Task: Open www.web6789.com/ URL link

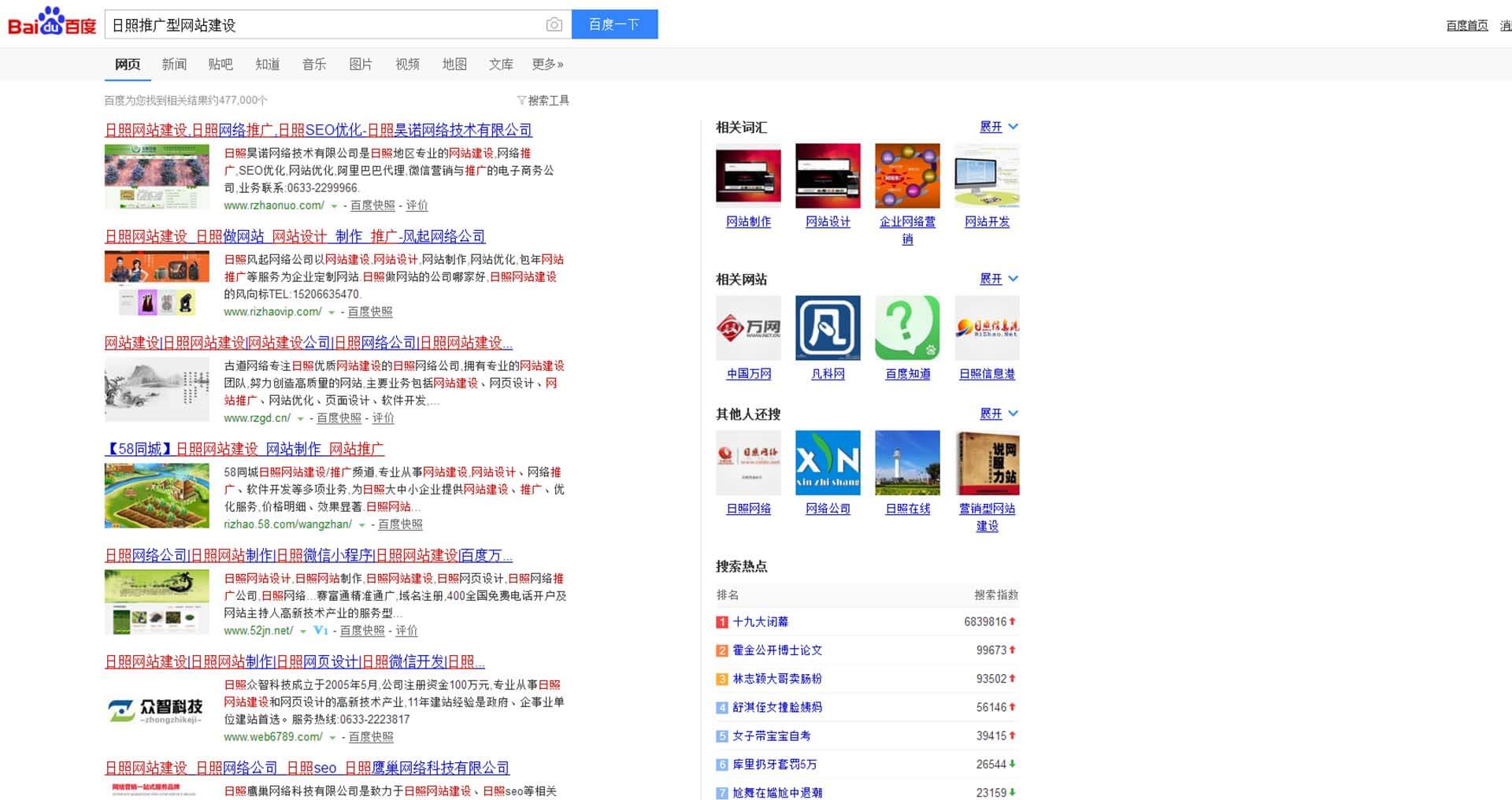Action: coord(273,737)
